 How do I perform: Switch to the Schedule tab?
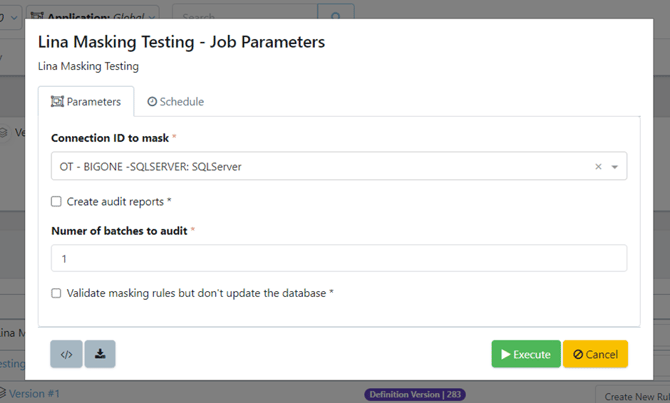tap(176, 102)
